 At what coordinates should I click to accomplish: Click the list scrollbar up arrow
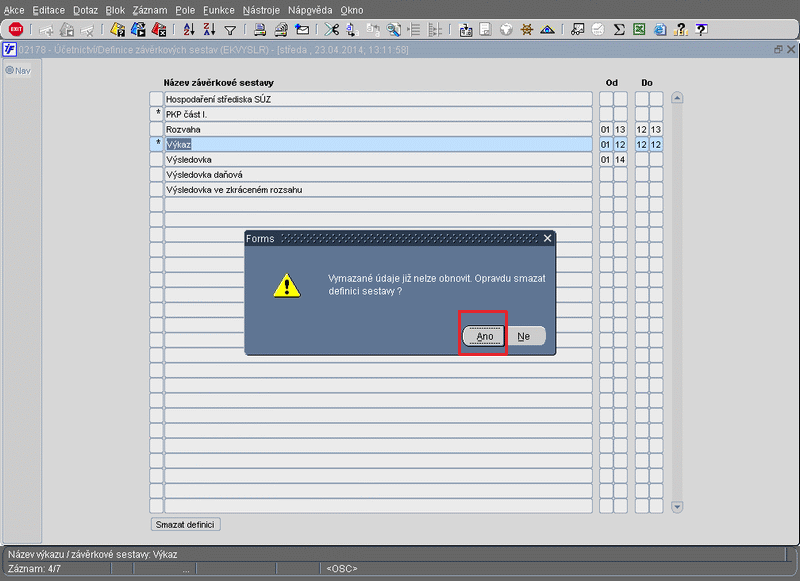point(677,98)
